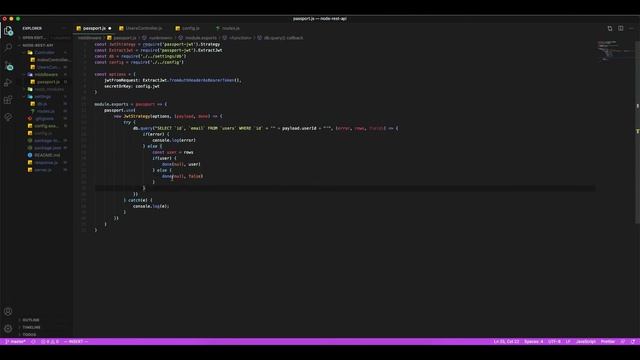Open package.json in the explorer
This screenshot has width=640, height=360.
47,148
